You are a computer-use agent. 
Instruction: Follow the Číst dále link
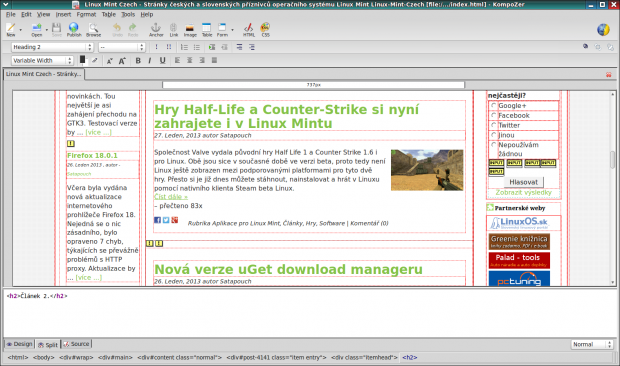point(171,197)
